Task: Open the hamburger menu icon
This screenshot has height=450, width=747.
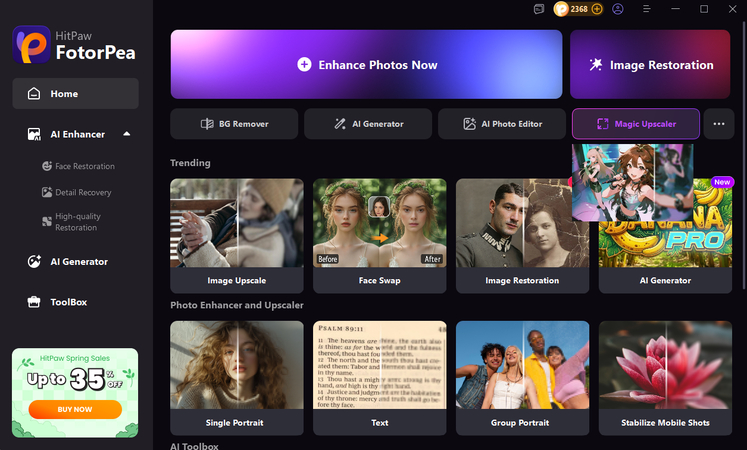Action: tap(646, 9)
